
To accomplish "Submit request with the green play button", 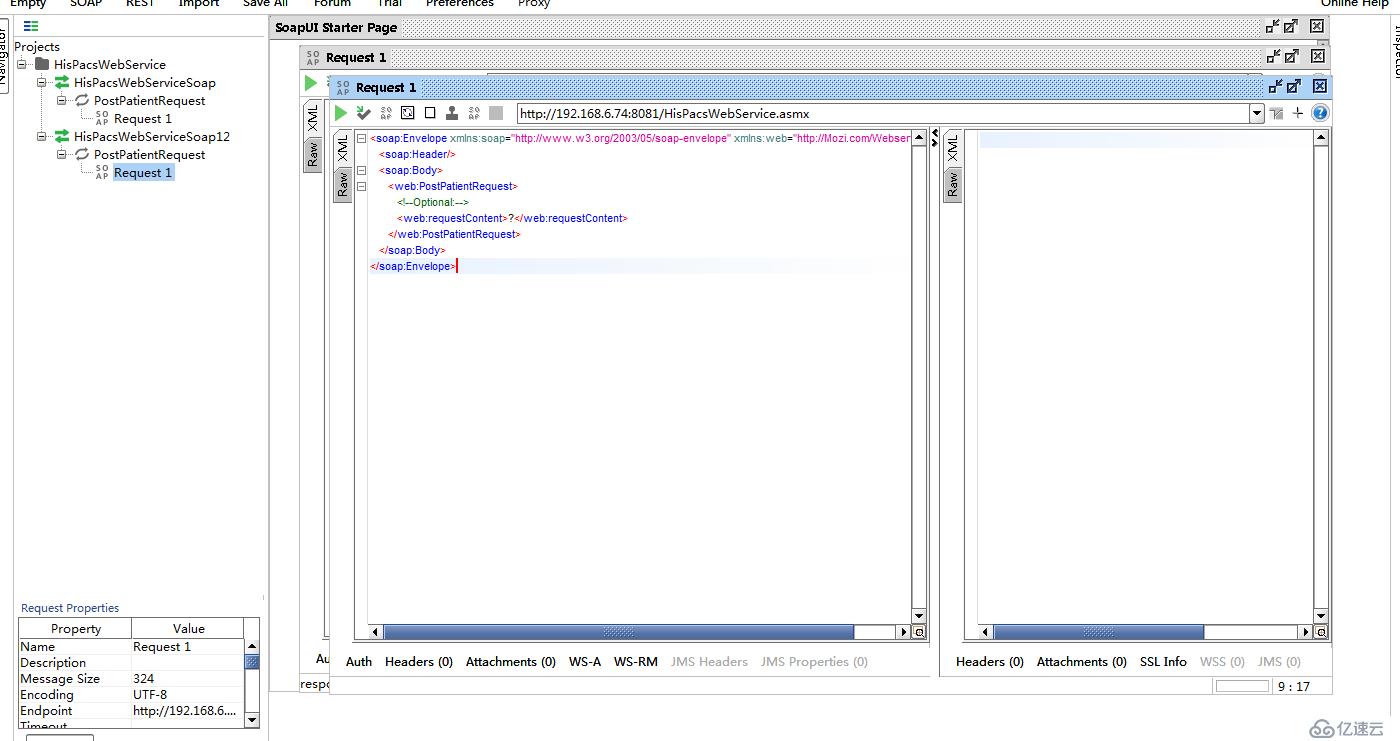I will 341,113.
